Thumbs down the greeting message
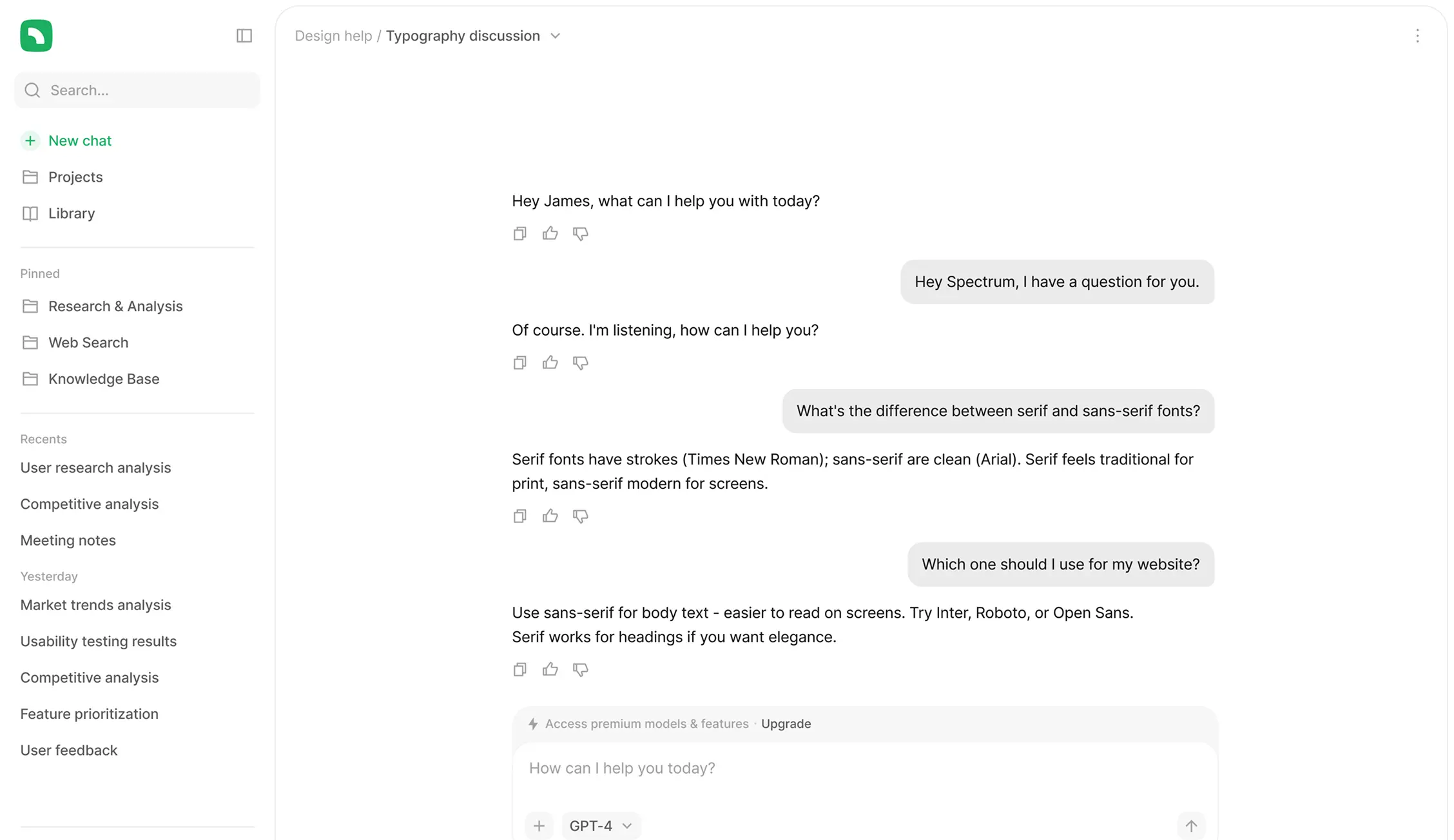The image size is (1454, 840). click(580, 233)
